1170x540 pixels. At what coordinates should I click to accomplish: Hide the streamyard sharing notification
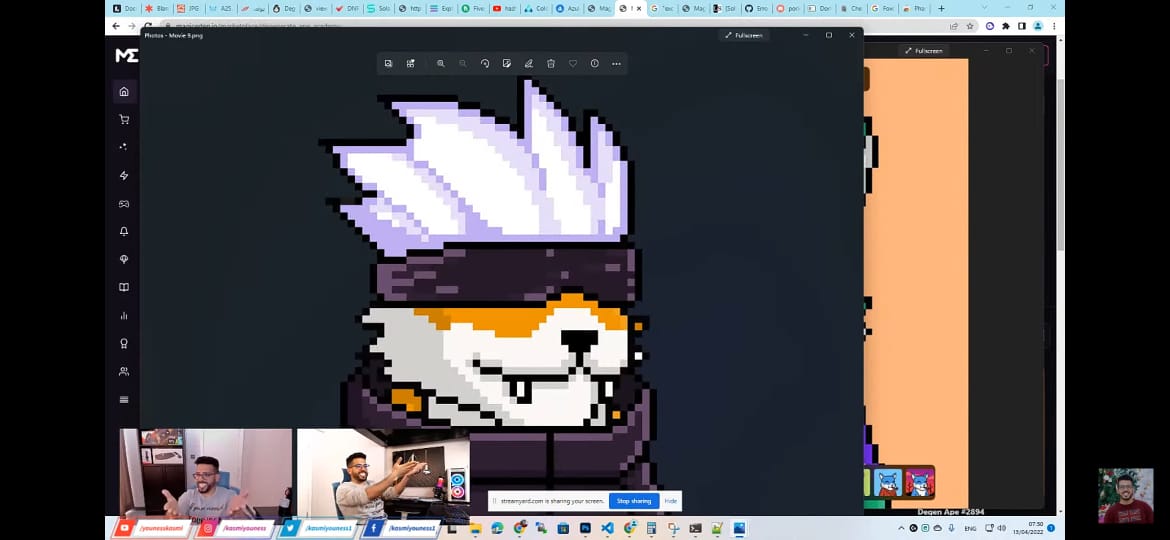670,500
